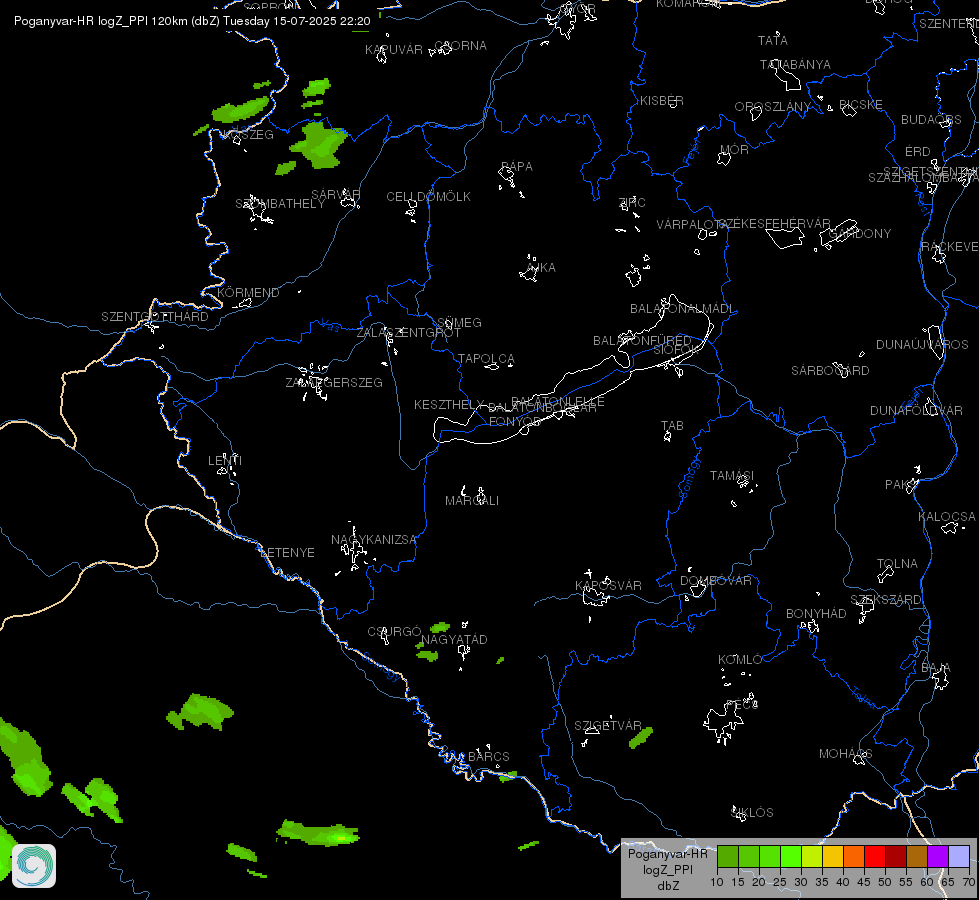Click the KÖRMEND city label
This screenshot has height=900, width=979.
pyautogui.click(x=248, y=293)
